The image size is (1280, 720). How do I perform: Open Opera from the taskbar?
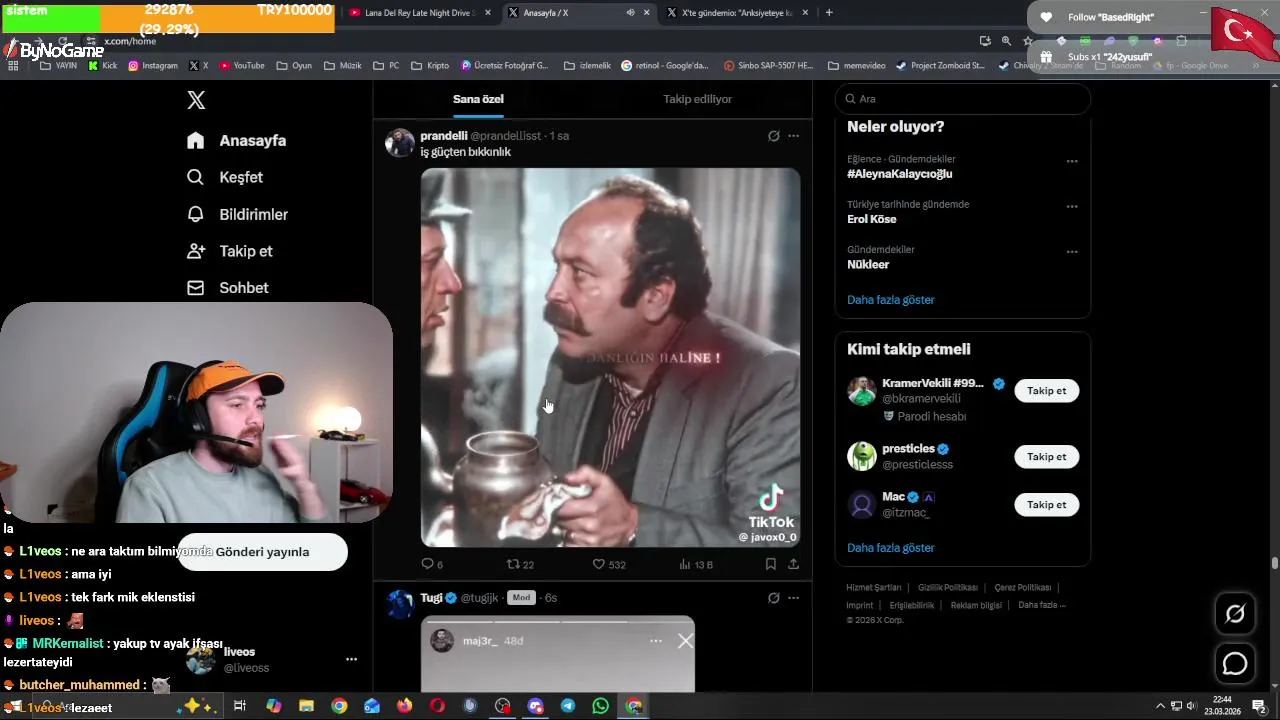coord(437,706)
